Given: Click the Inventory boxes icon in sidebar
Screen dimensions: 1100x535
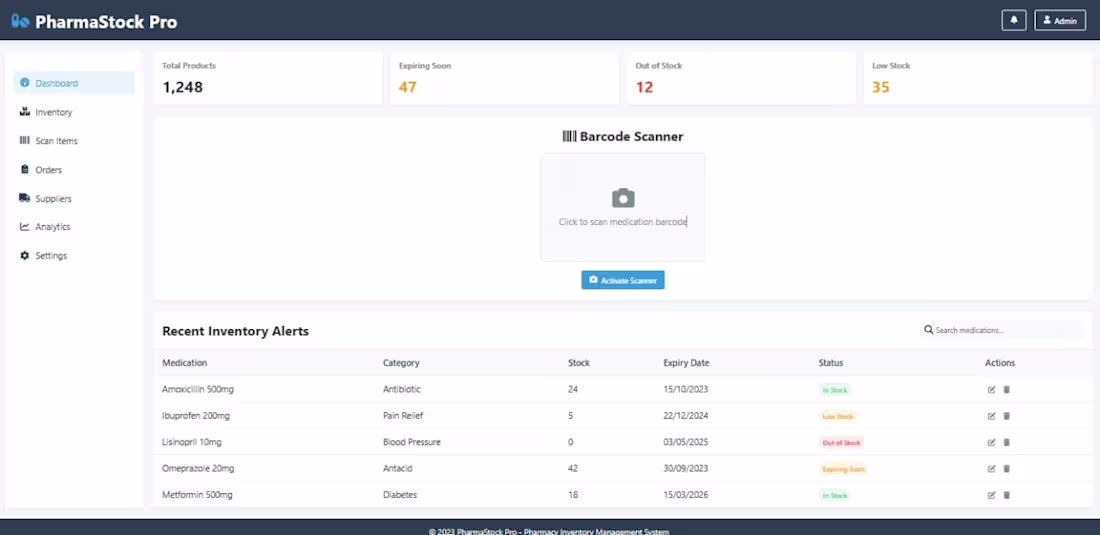Looking at the screenshot, I should pos(25,111).
